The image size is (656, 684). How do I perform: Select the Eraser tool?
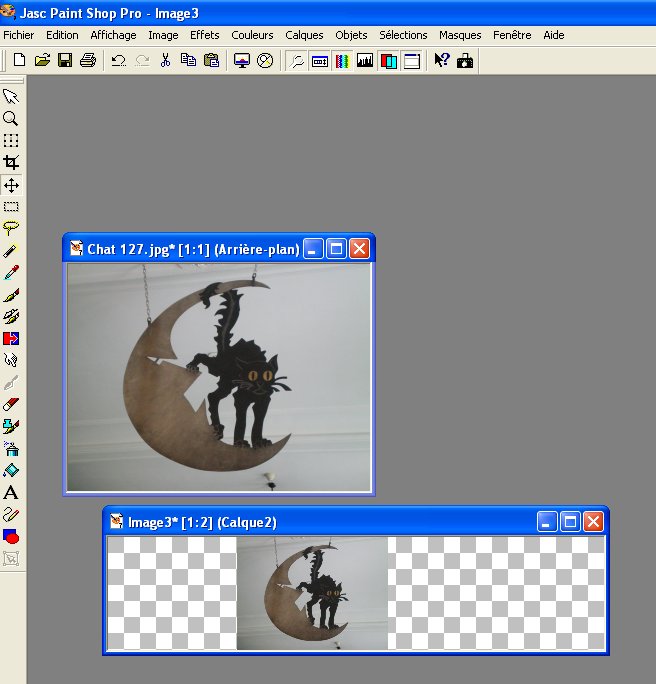(x=11, y=404)
